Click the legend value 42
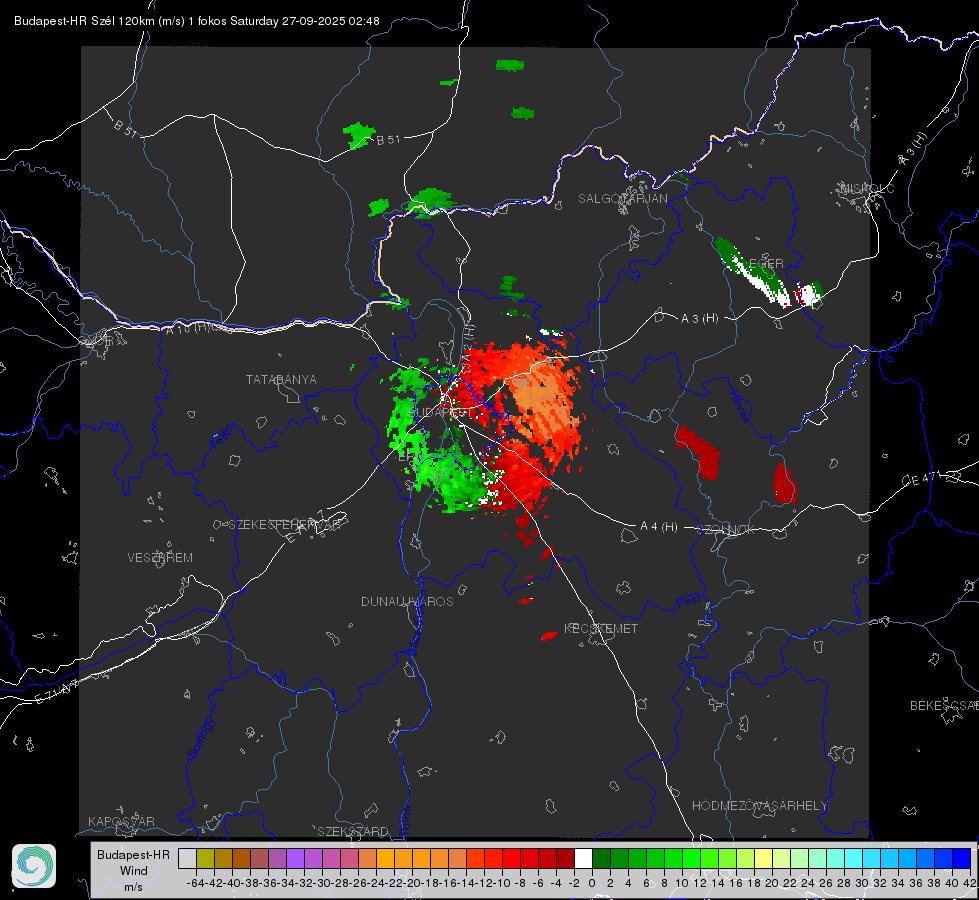The image size is (979, 900). coord(970,883)
